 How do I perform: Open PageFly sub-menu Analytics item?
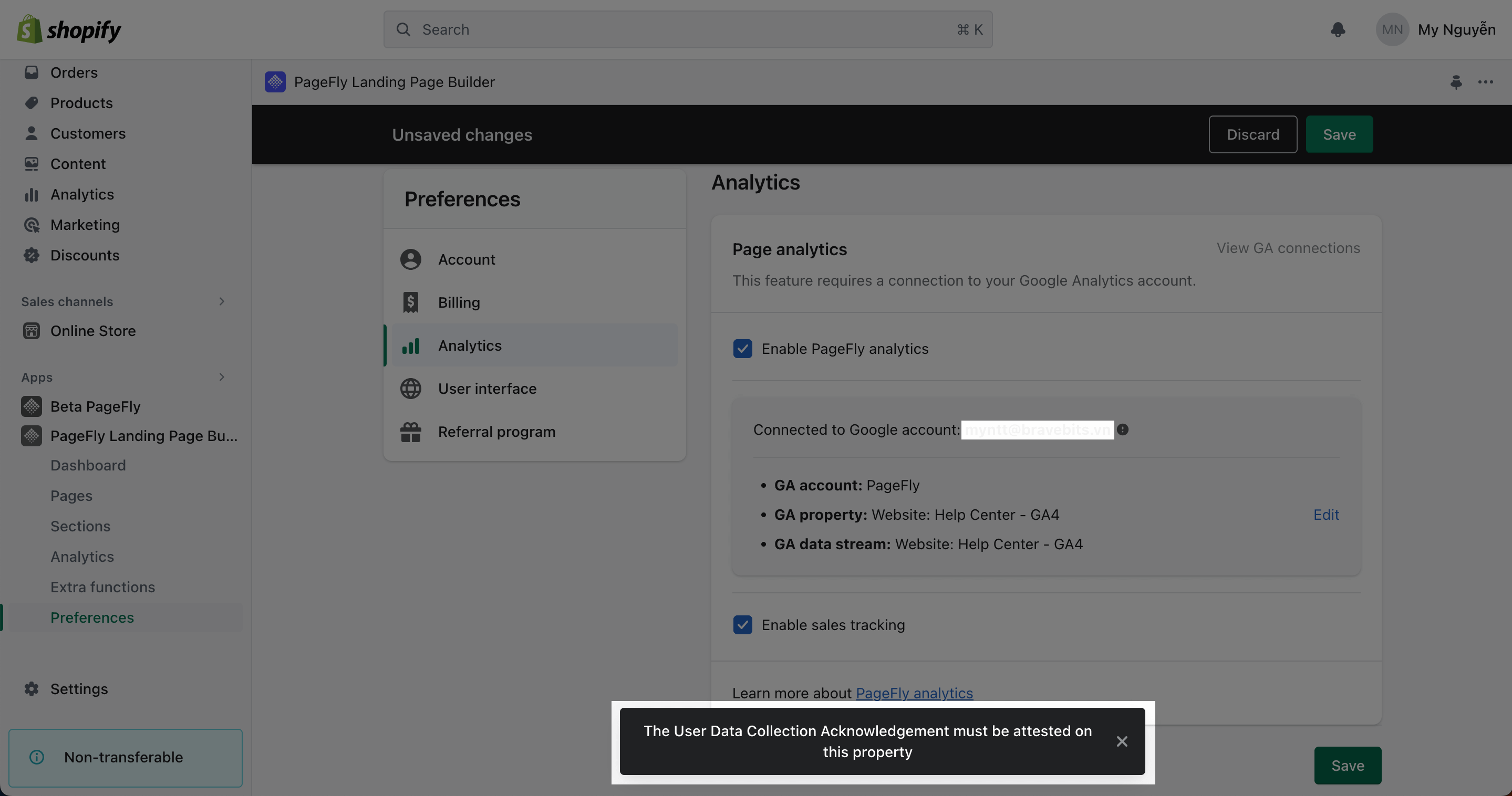tap(82, 557)
